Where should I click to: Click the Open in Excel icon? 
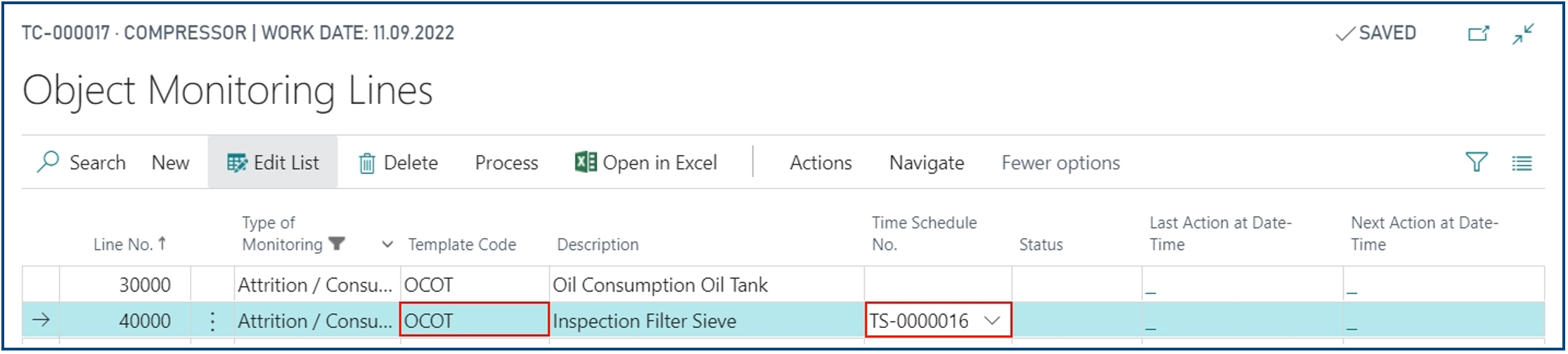[x=586, y=162]
